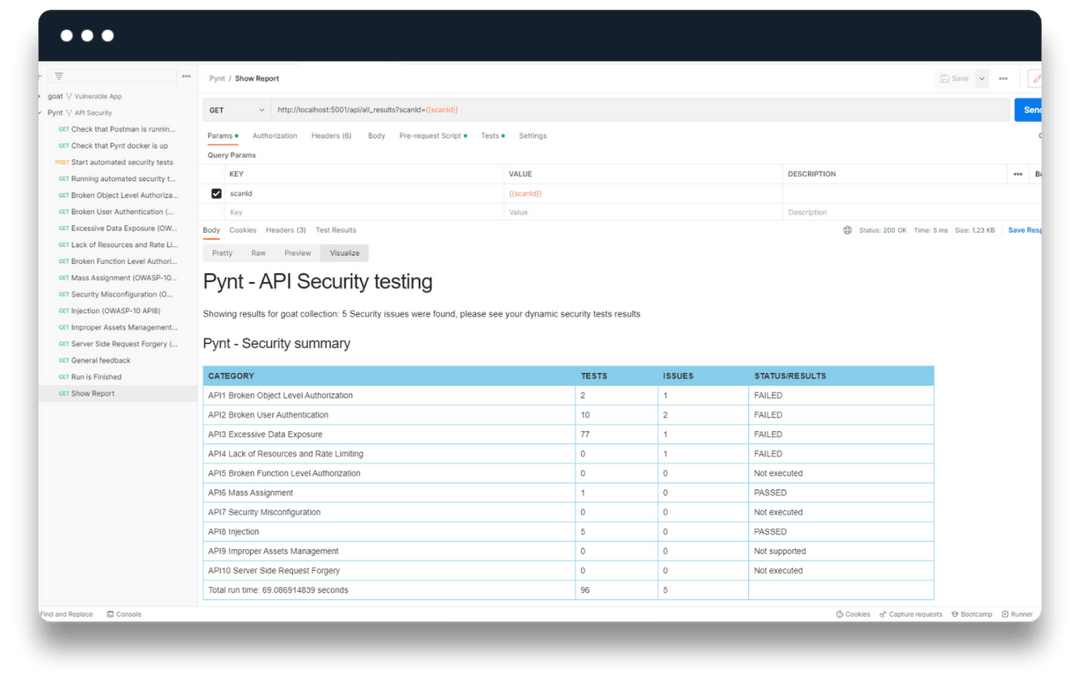The image size is (1080, 686).
Task: Click Save Response link
Action: pyautogui.click(x=1023, y=229)
